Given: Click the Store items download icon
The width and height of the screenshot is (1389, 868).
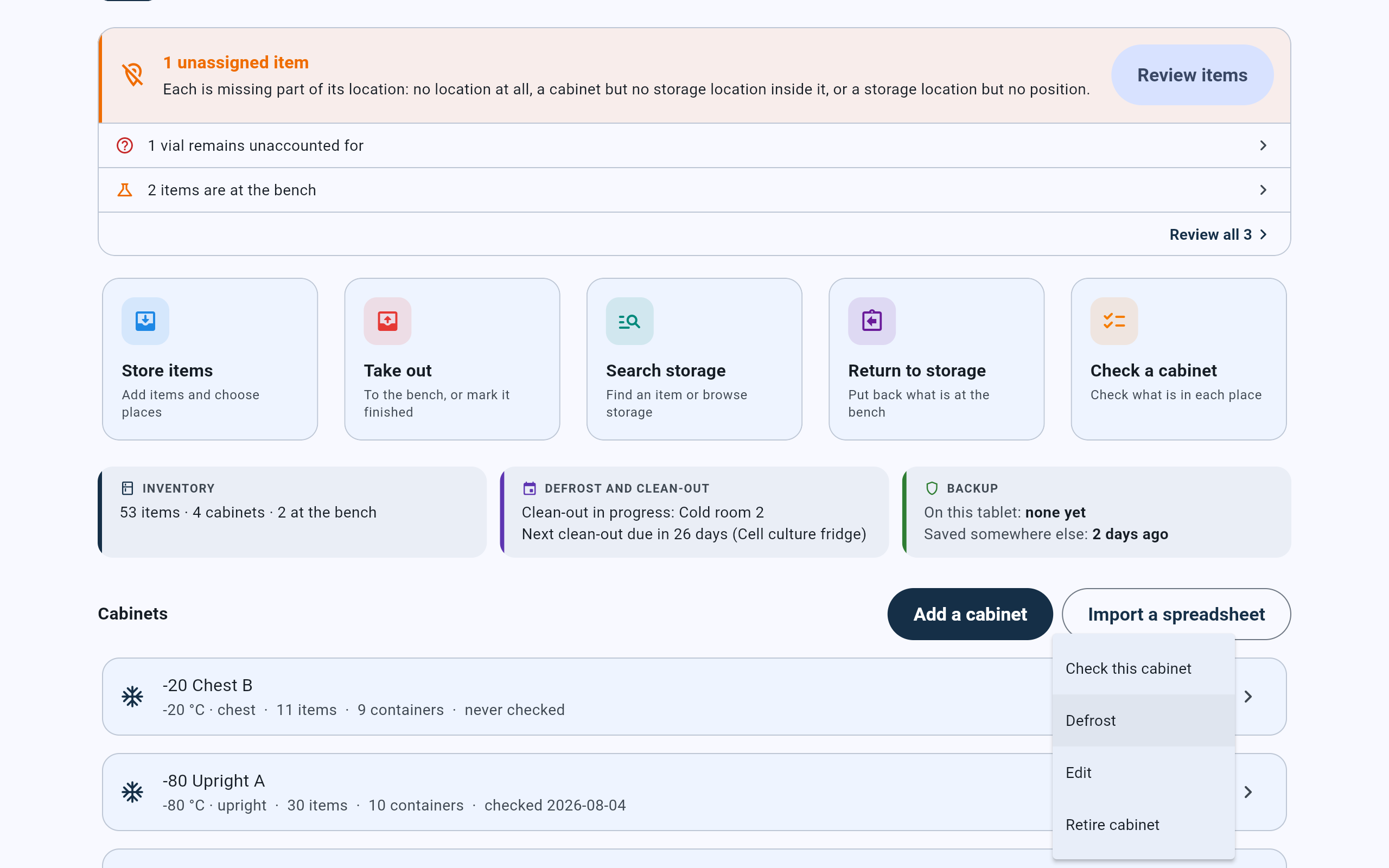Looking at the screenshot, I should [x=145, y=321].
